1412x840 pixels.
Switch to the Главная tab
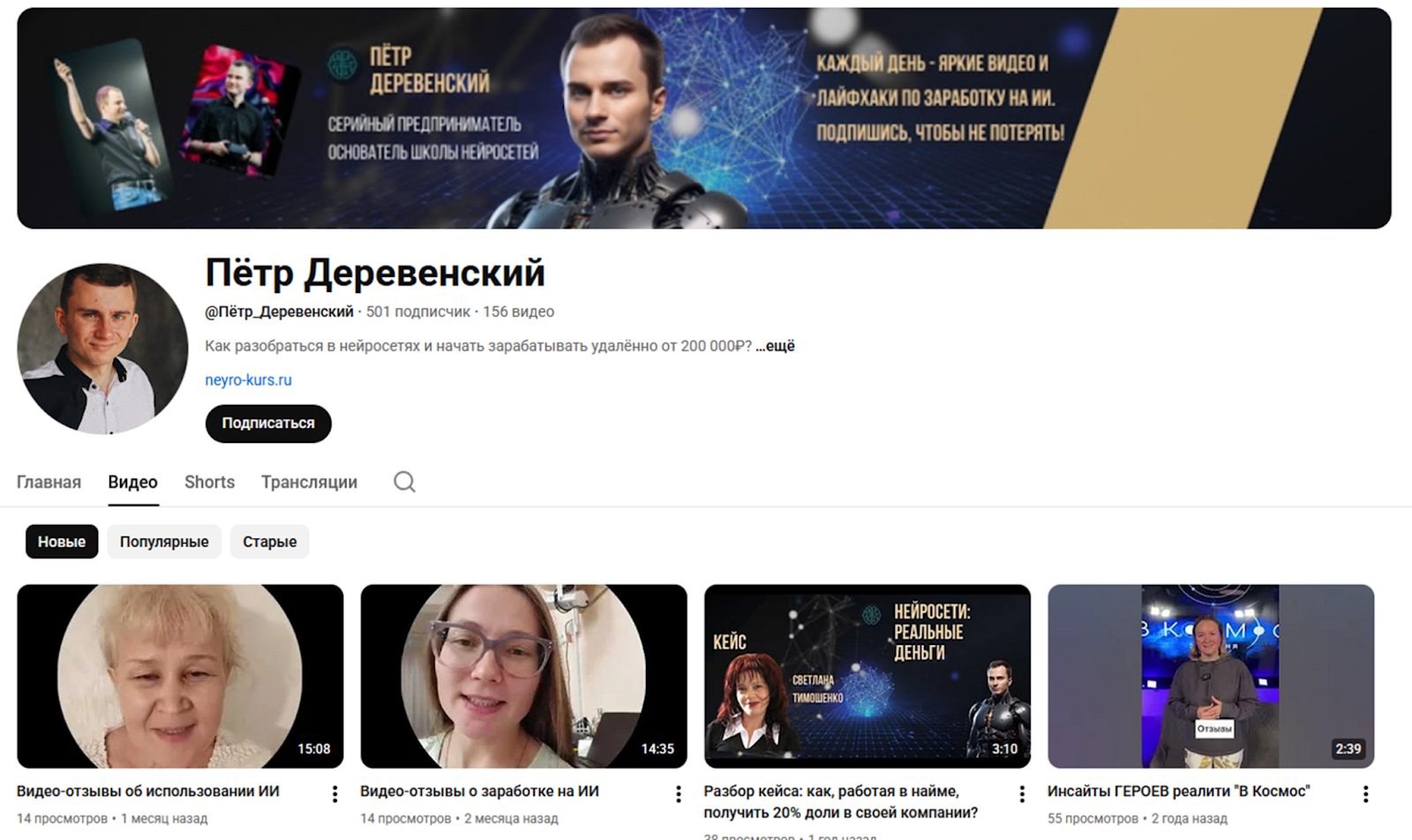(x=49, y=482)
